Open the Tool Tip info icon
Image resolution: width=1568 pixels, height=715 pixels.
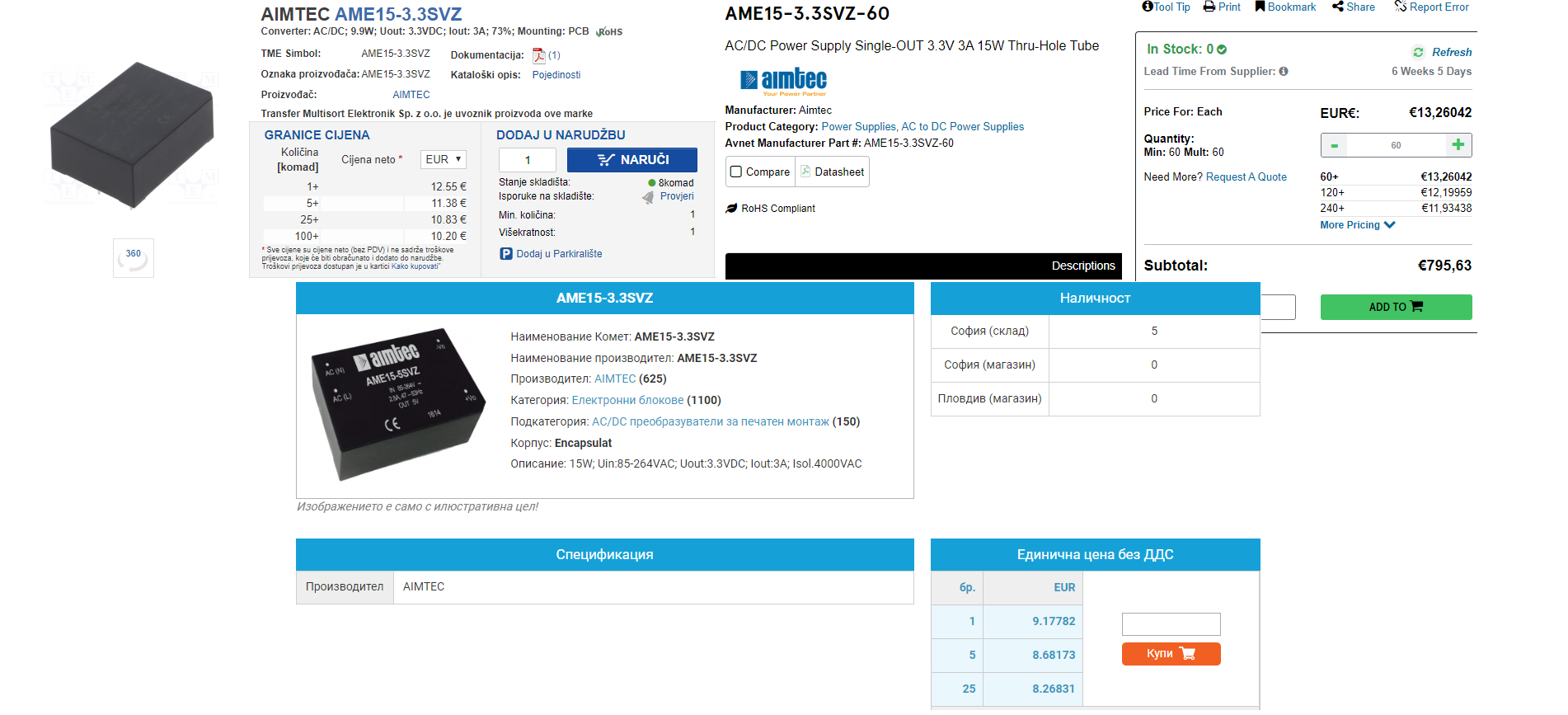pyautogui.click(x=1148, y=7)
